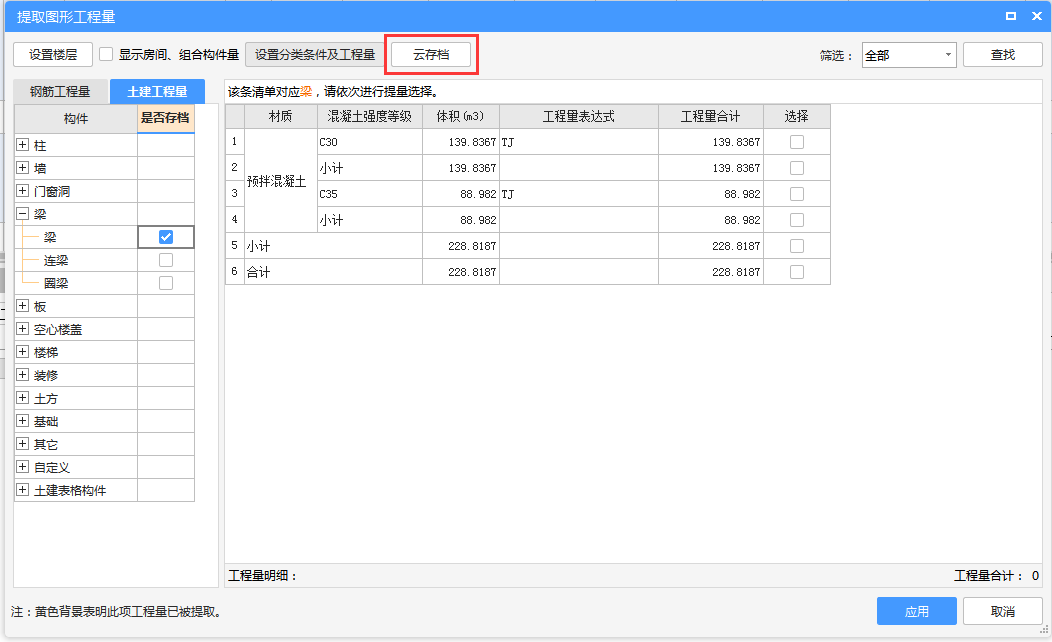Expand the 基础 tree node

(23, 421)
